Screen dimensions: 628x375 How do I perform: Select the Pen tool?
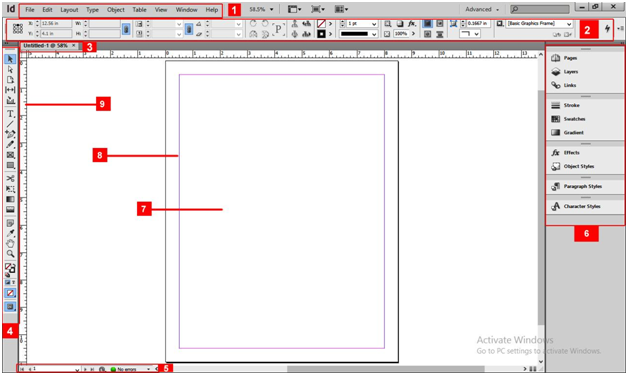10,134
